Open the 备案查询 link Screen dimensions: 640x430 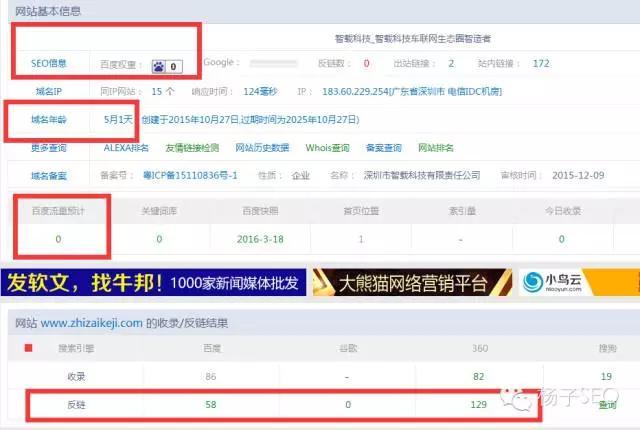tap(382, 147)
